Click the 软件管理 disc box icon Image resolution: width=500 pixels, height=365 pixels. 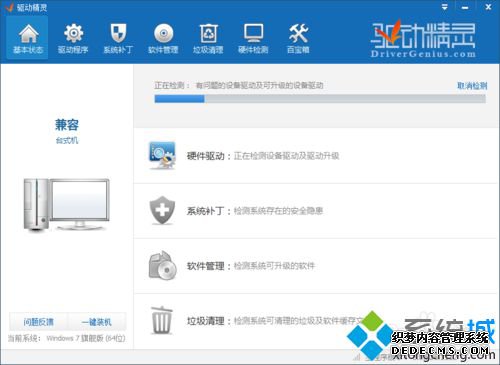click(x=162, y=265)
